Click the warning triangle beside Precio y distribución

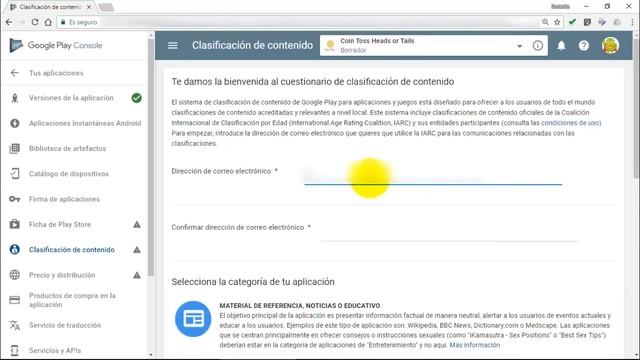[x=137, y=275]
